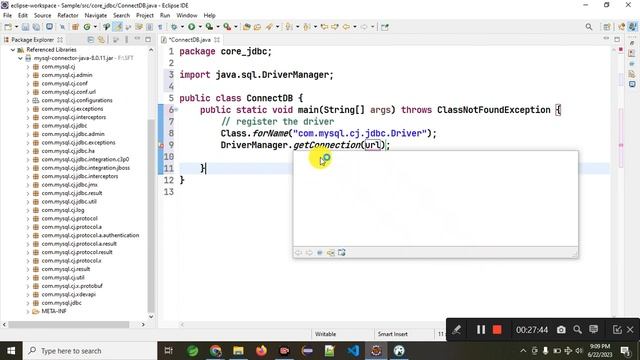Open the Source menu
640x360 pixels.
tap(42, 16)
